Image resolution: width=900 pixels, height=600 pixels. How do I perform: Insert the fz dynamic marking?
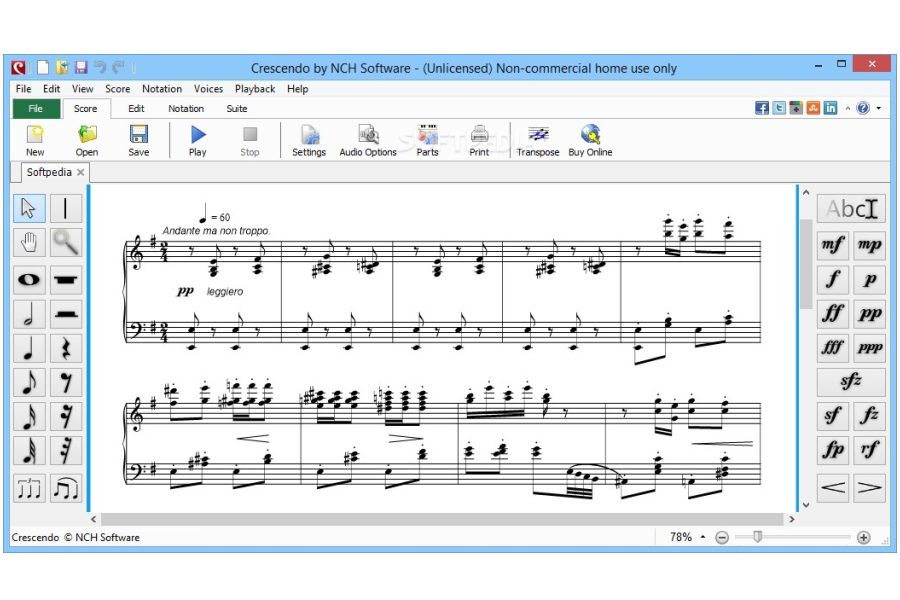[x=870, y=416]
